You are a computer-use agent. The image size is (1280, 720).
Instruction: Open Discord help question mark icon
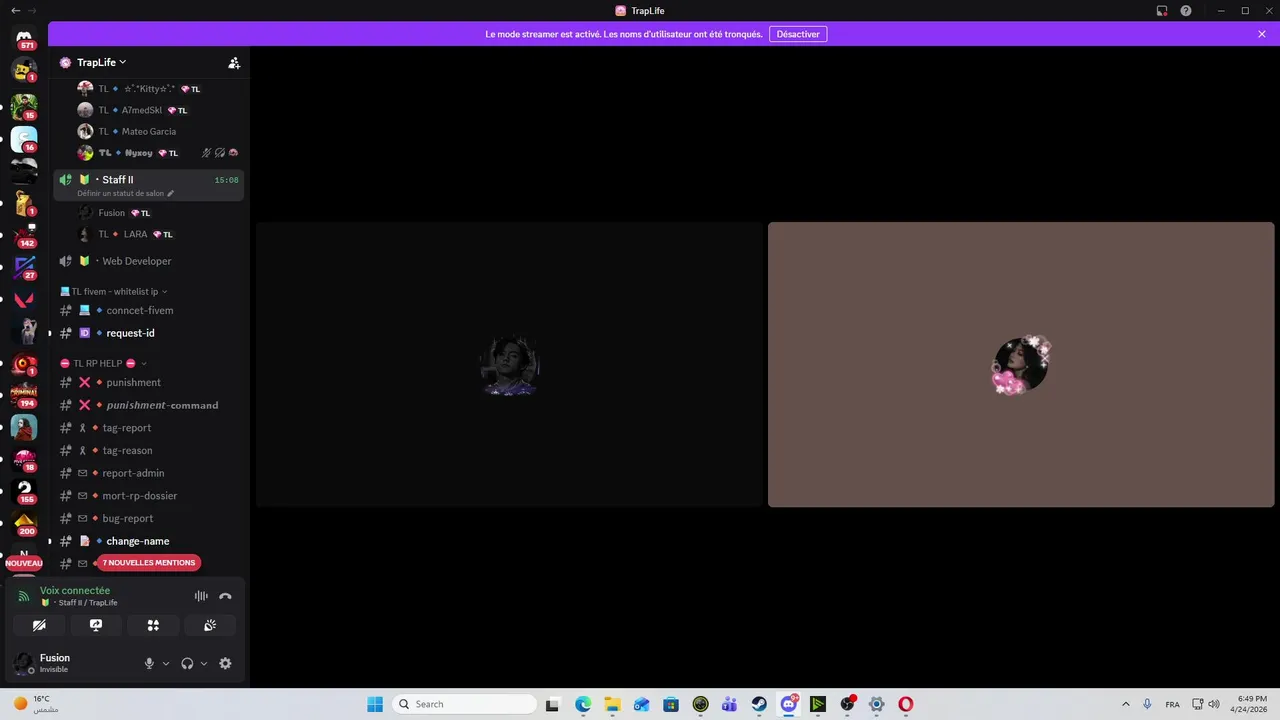click(1186, 11)
